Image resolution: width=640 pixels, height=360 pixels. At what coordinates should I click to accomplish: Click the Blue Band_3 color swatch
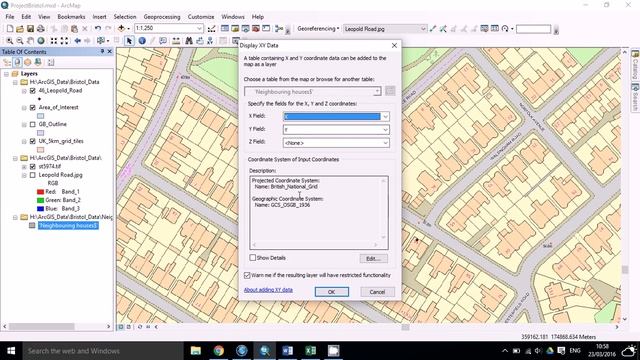[x=40, y=209]
